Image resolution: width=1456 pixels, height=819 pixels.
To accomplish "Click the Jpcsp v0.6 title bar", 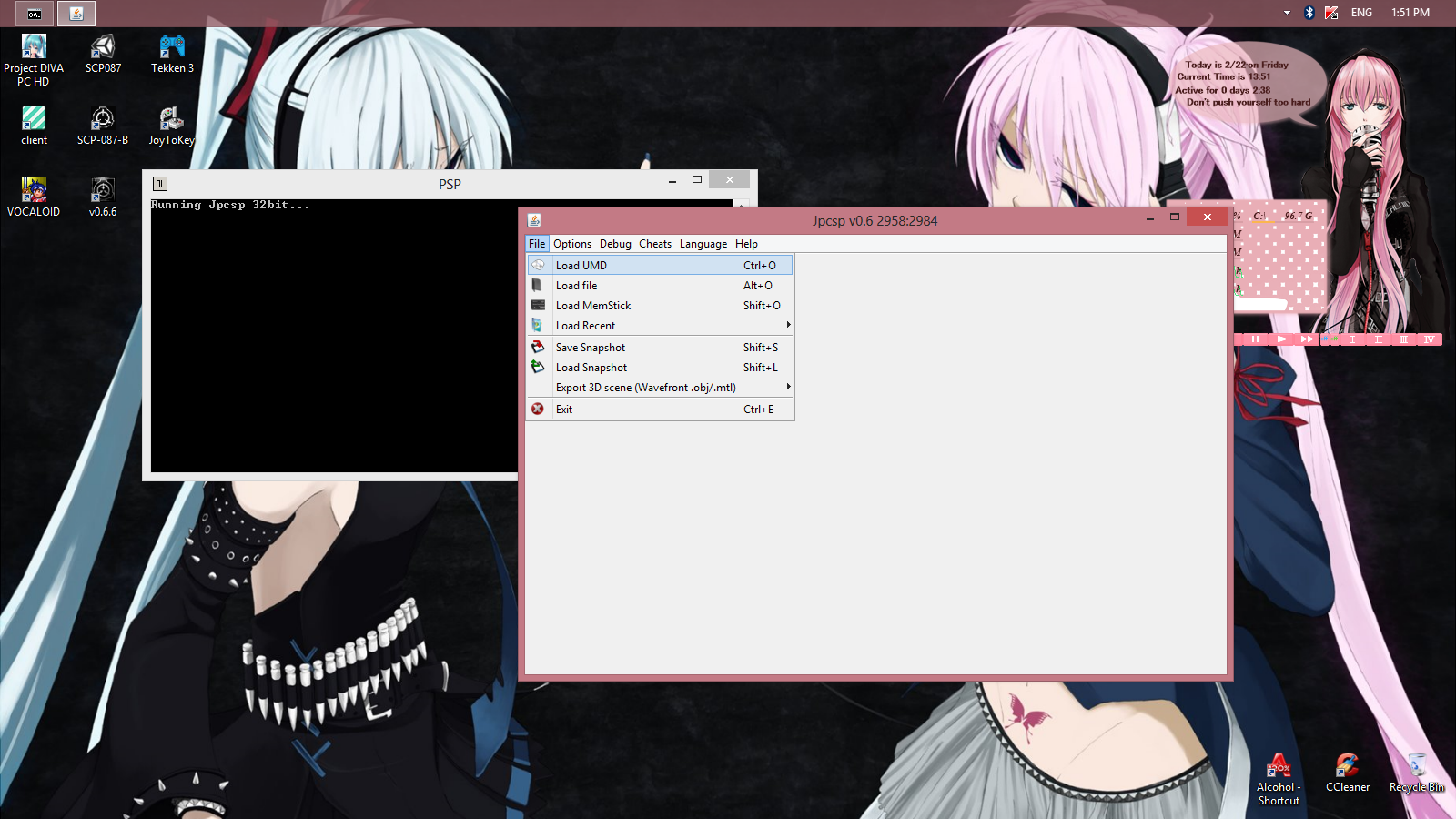I will (875, 220).
